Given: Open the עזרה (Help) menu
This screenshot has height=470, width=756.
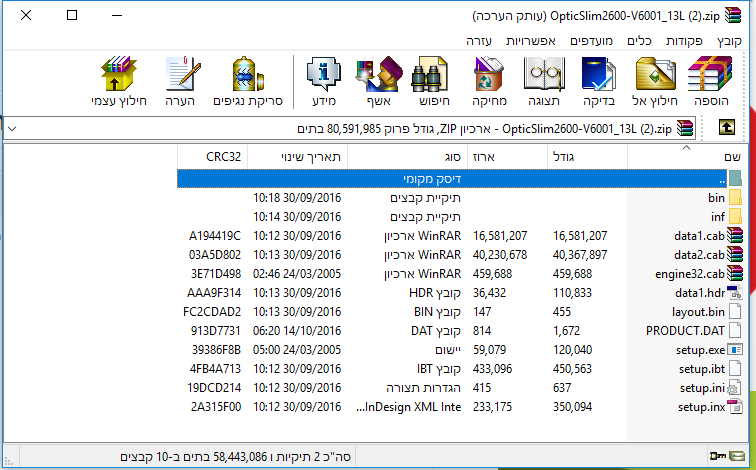Looking at the screenshot, I should [x=479, y=41].
